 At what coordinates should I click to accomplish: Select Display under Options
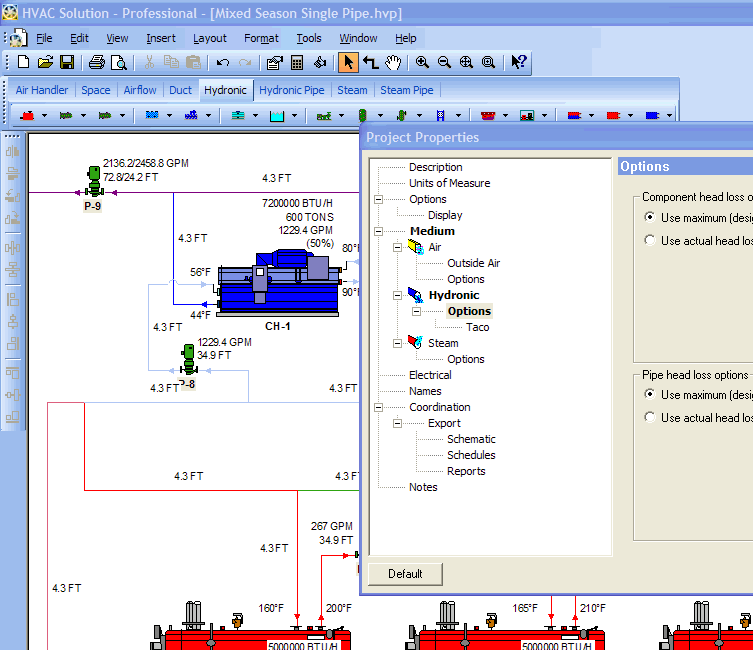coord(445,215)
